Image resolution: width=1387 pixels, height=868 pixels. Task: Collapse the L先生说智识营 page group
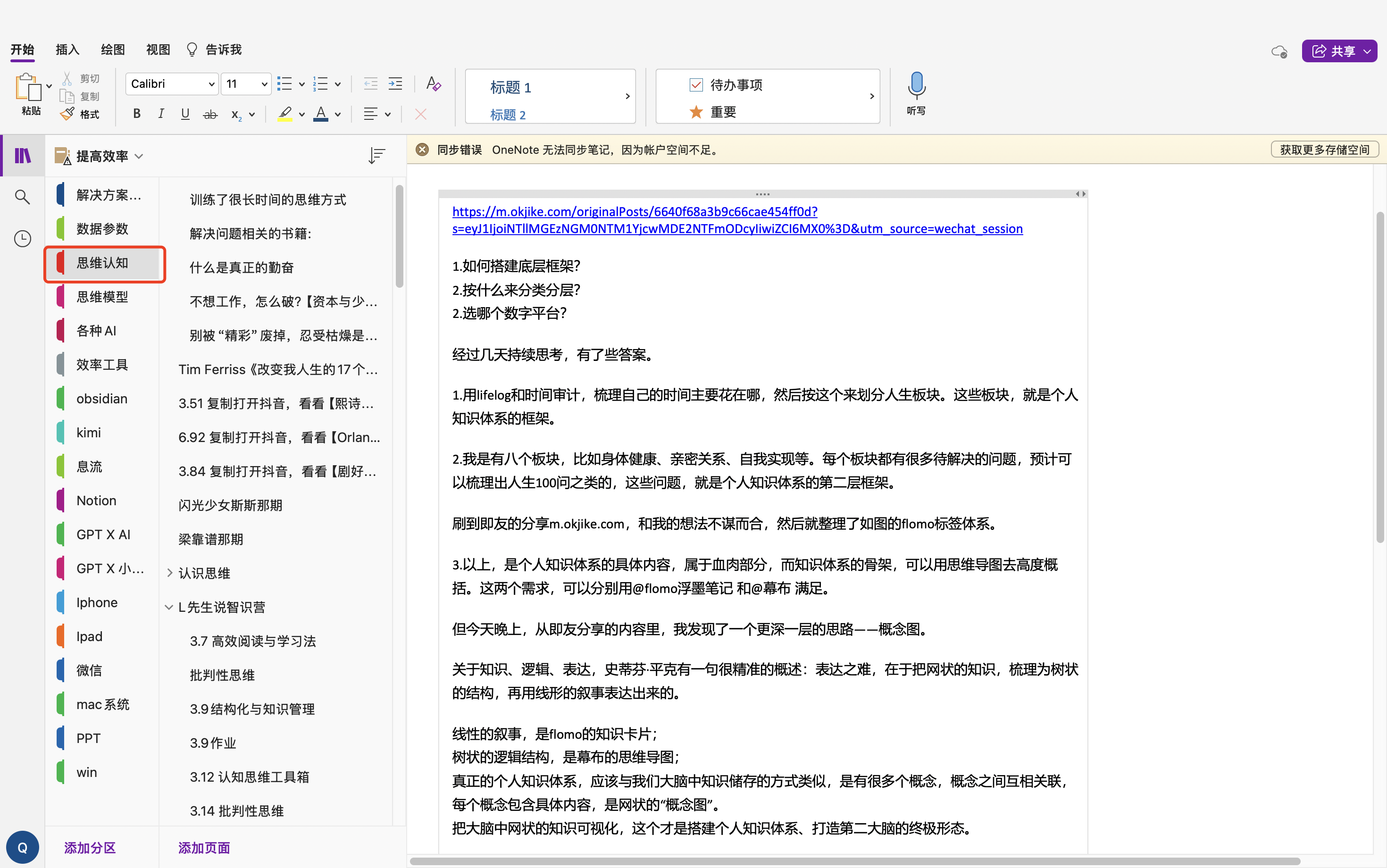(169, 607)
